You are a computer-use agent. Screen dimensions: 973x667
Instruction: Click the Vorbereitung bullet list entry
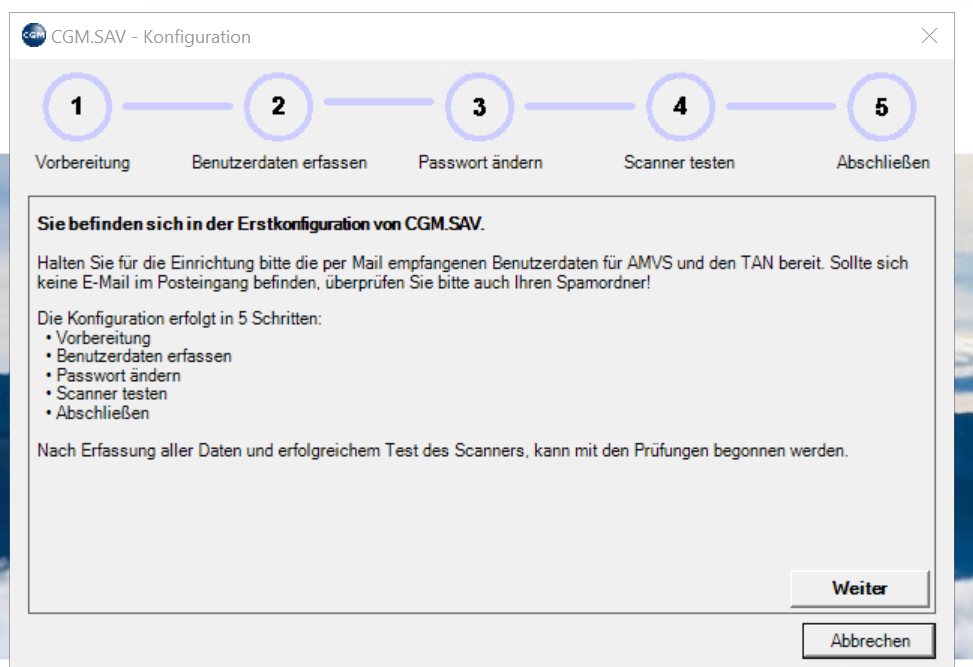pos(103,338)
